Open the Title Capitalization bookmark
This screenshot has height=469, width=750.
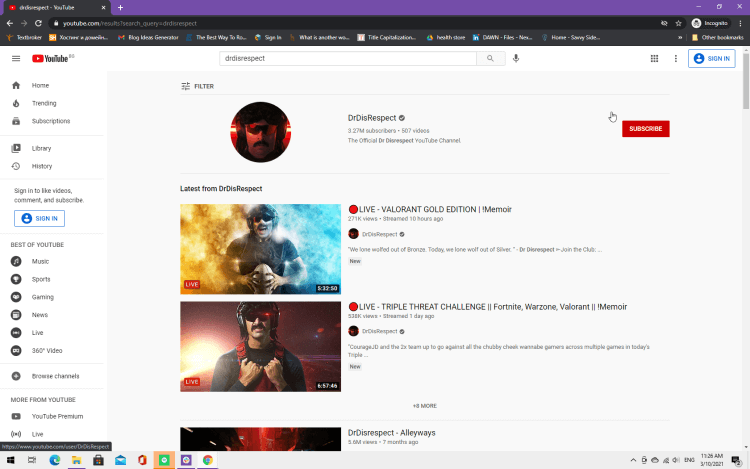(386, 37)
